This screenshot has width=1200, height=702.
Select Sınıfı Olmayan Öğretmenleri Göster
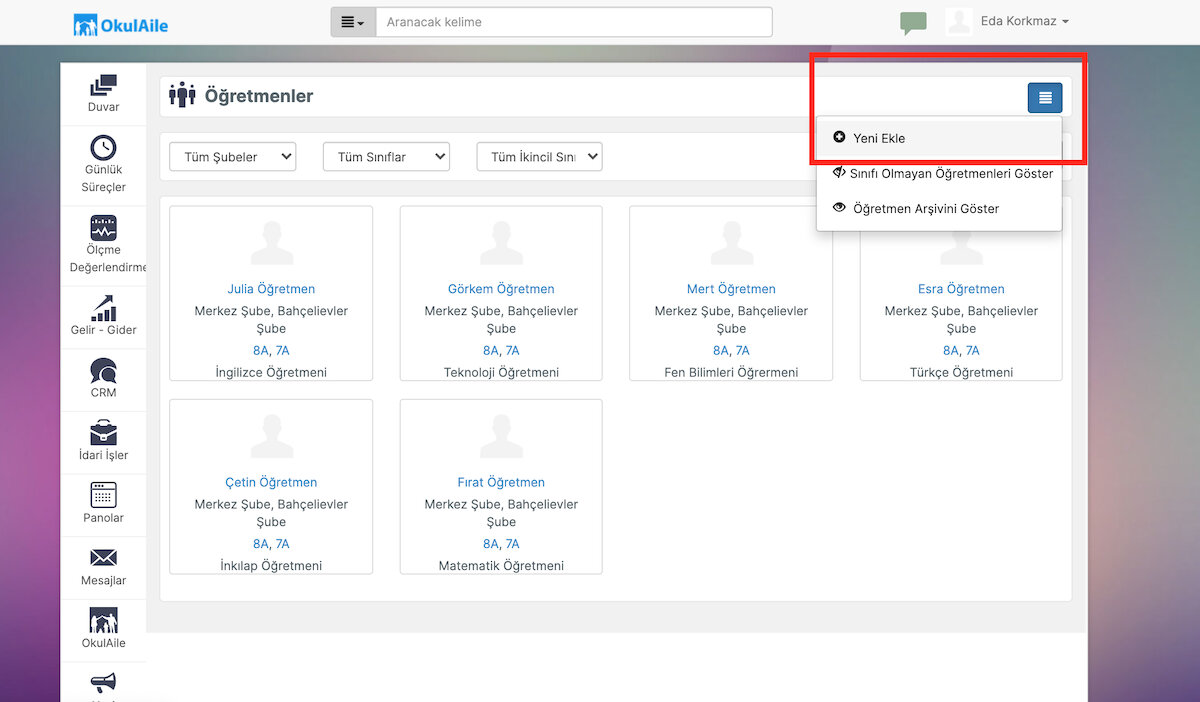(939, 173)
